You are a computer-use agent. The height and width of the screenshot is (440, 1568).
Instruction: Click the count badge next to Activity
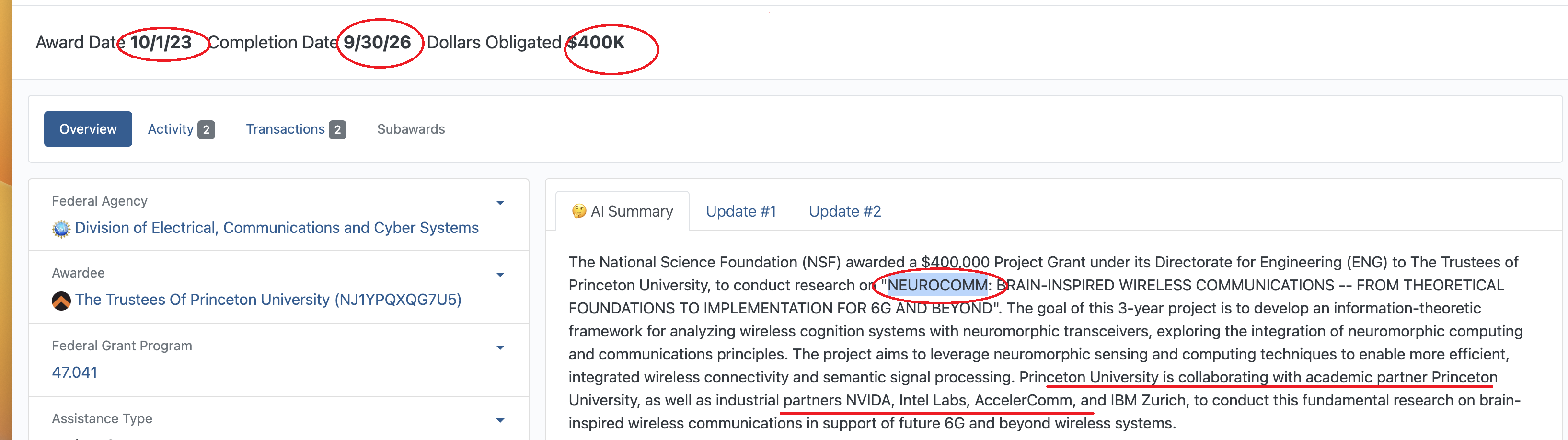click(x=207, y=129)
